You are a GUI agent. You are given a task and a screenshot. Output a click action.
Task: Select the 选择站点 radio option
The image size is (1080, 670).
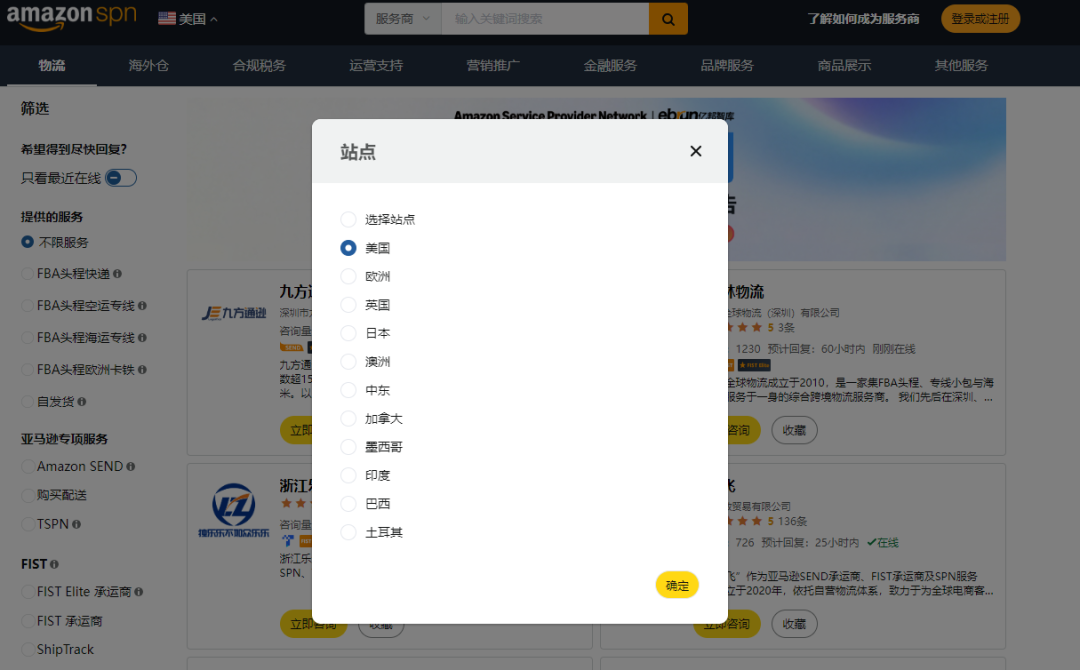pos(349,219)
